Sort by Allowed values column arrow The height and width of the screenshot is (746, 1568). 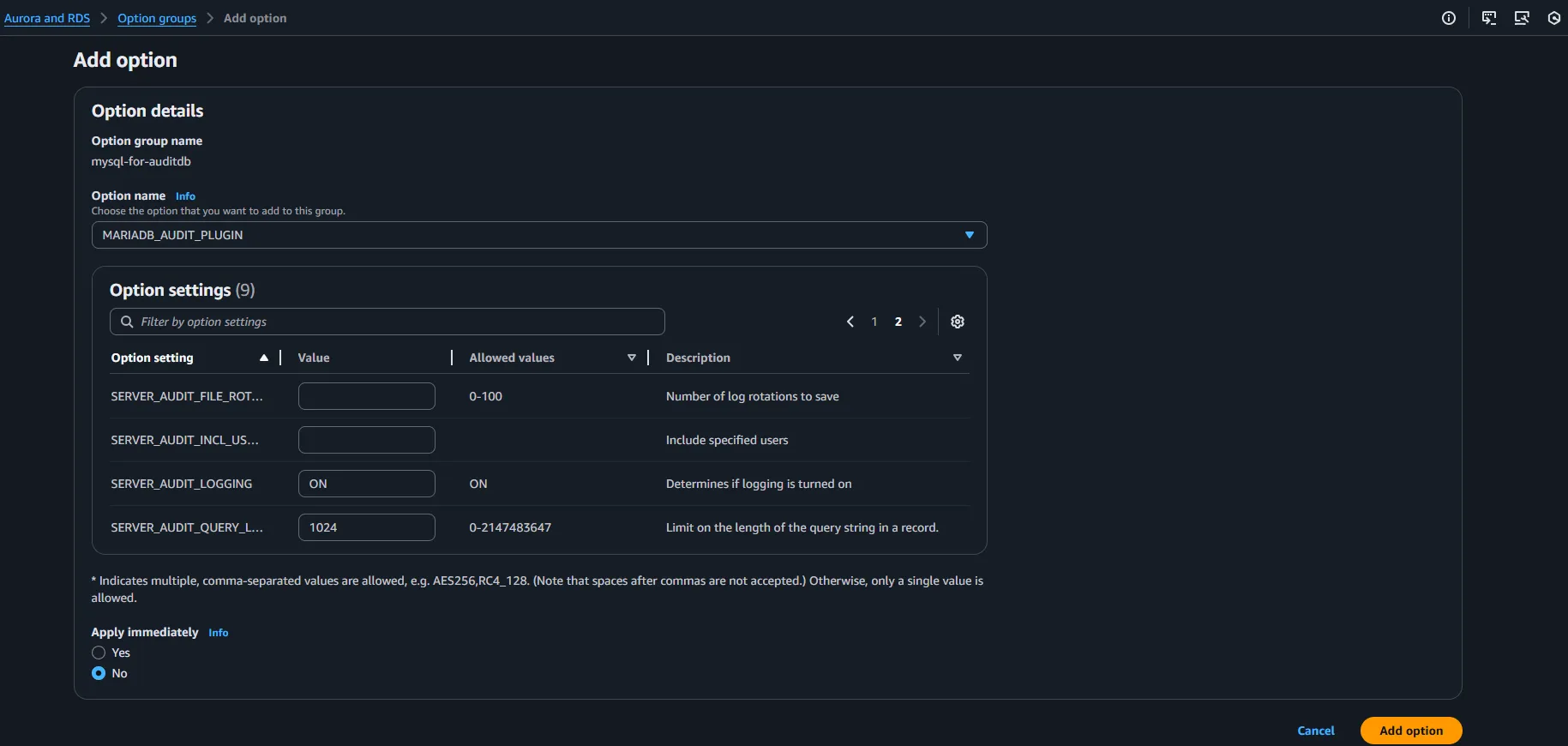[632, 358]
